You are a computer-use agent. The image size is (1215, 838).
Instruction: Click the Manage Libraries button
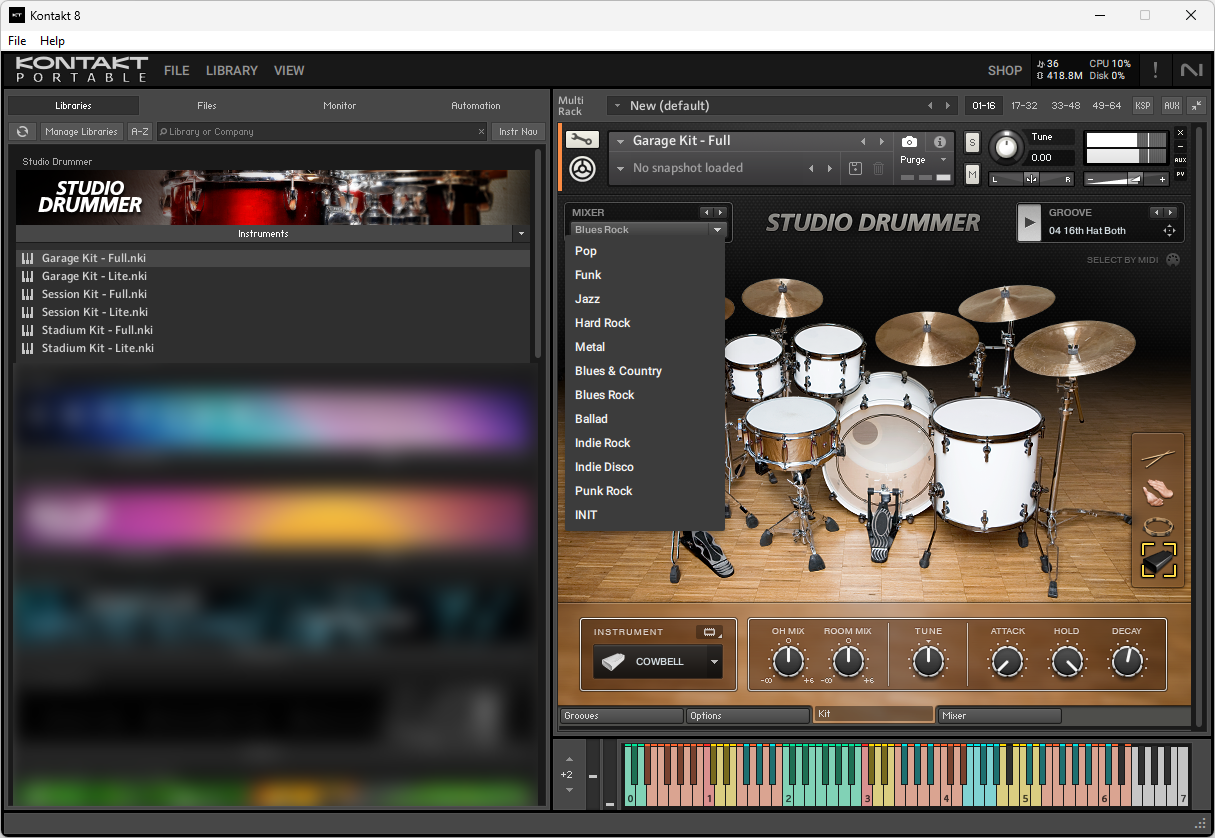coord(82,131)
